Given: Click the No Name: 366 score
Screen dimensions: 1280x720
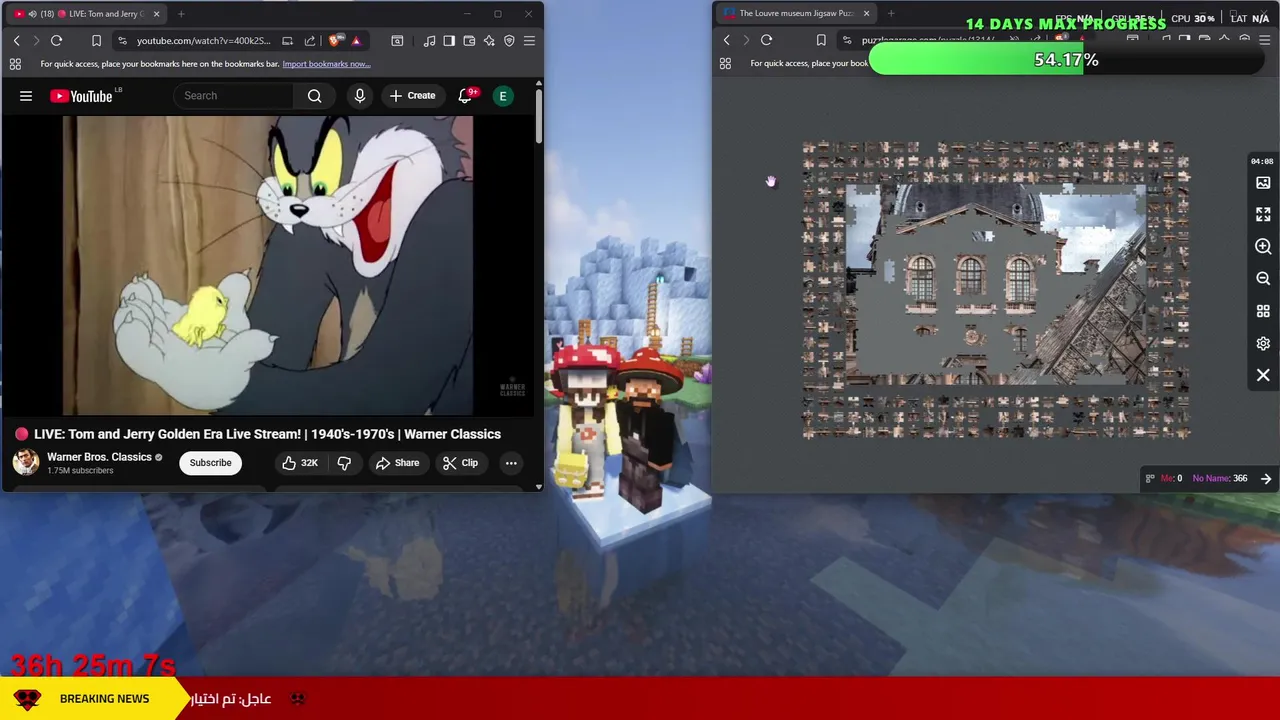Looking at the screenshot, I should tap(1220, 478).
